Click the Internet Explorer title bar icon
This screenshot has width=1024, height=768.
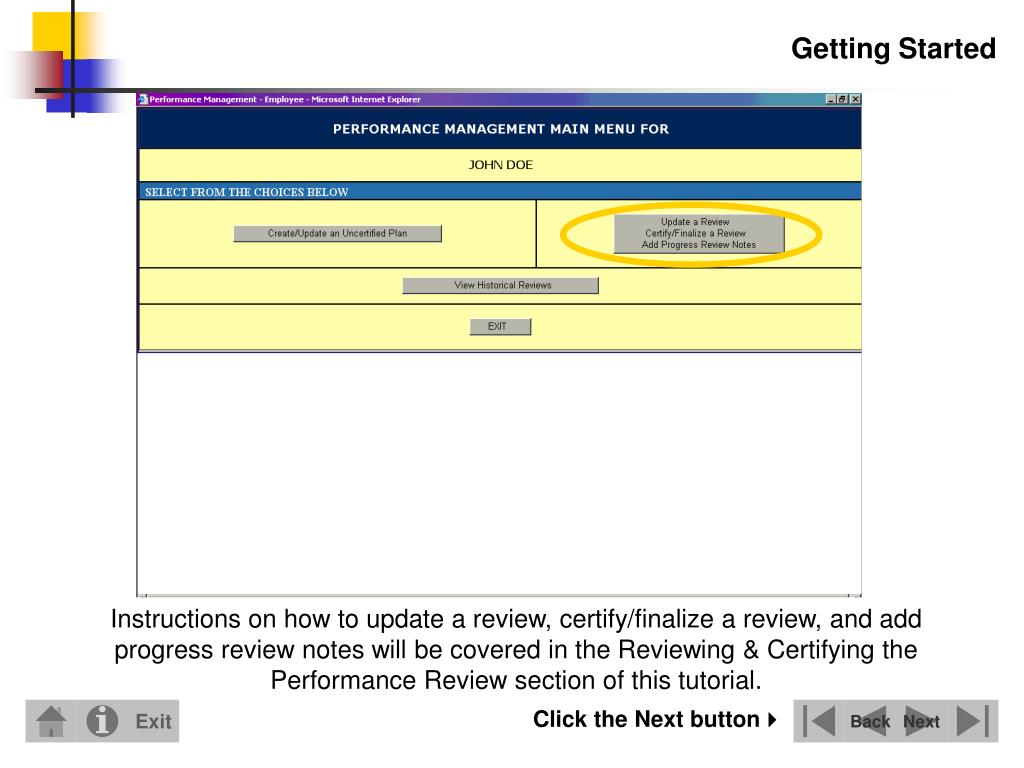[x=143, y=99]
